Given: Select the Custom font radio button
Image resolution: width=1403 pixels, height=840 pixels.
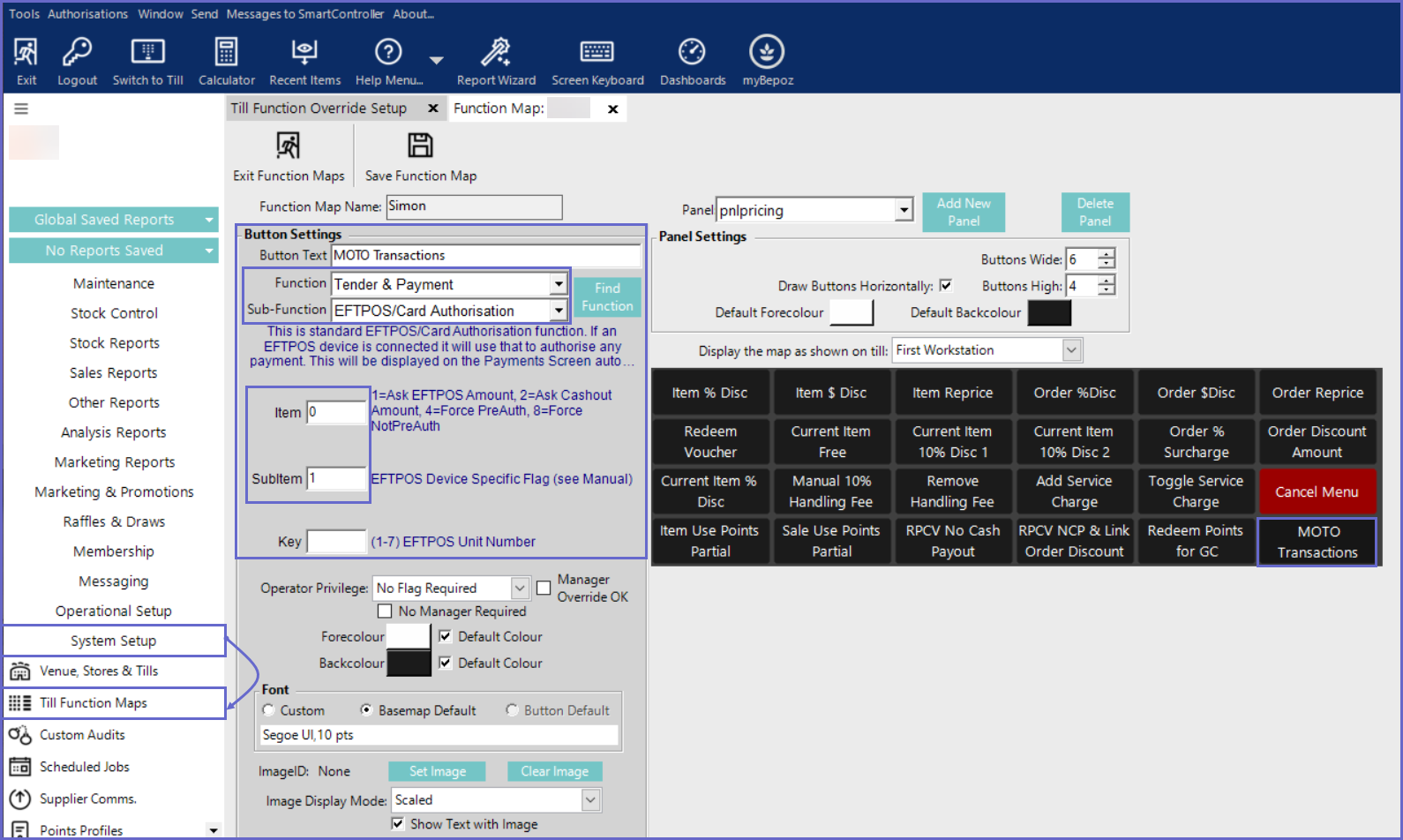Looking at the screenshot, I should pyautogui.click(x=268, y=710).
